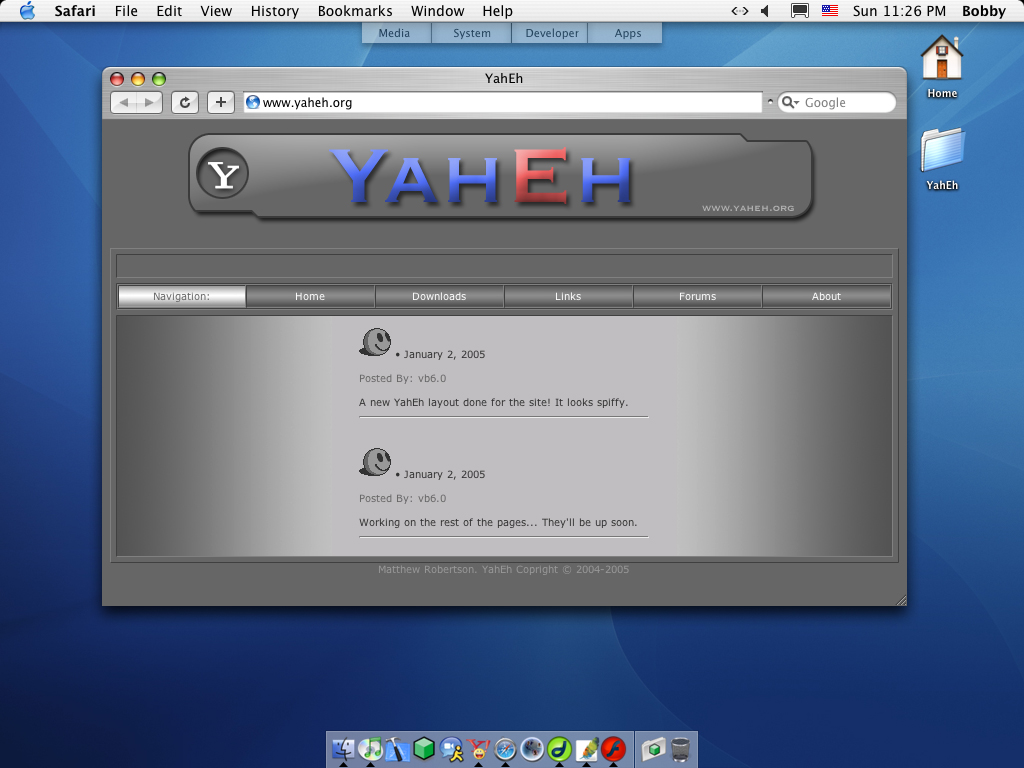1024x768 pixels.
Task: Click smiley icon above the spiffy layout post
Action: coord(376,342)
